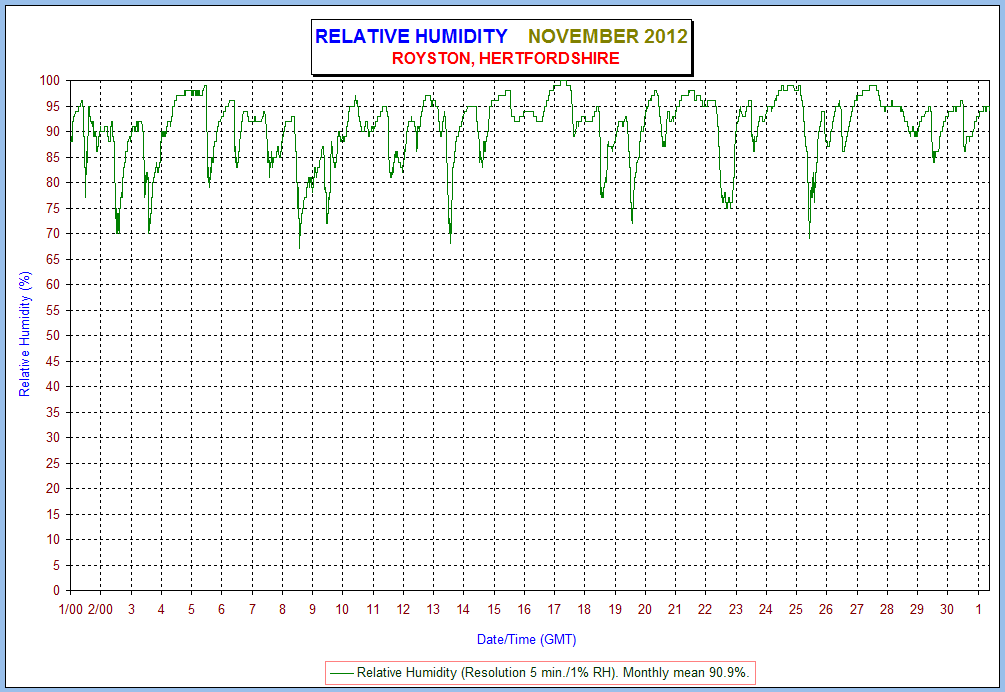Click the y-axis value 20
The width and height of the screenshot is (1005, 692).
coord(53,488)
